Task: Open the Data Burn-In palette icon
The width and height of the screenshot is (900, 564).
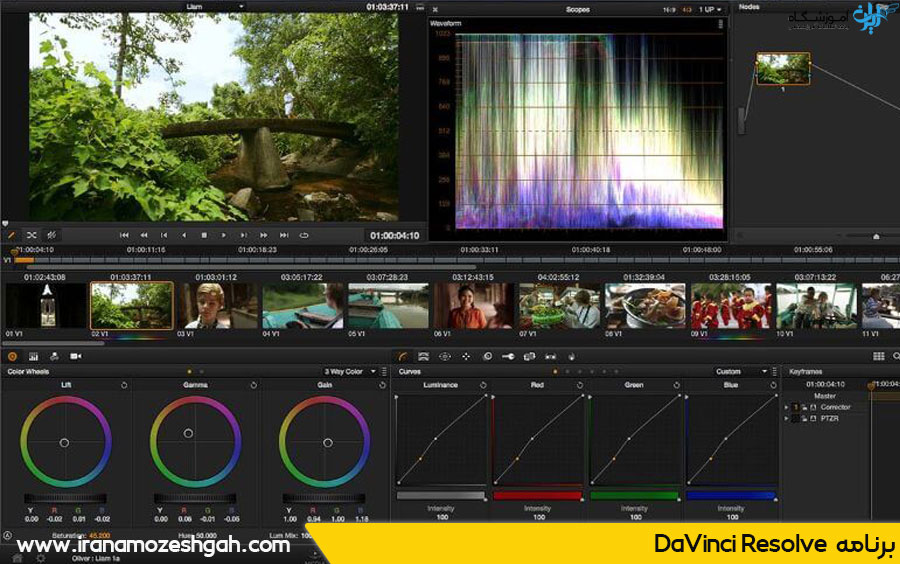Action: tap(572, 356)
